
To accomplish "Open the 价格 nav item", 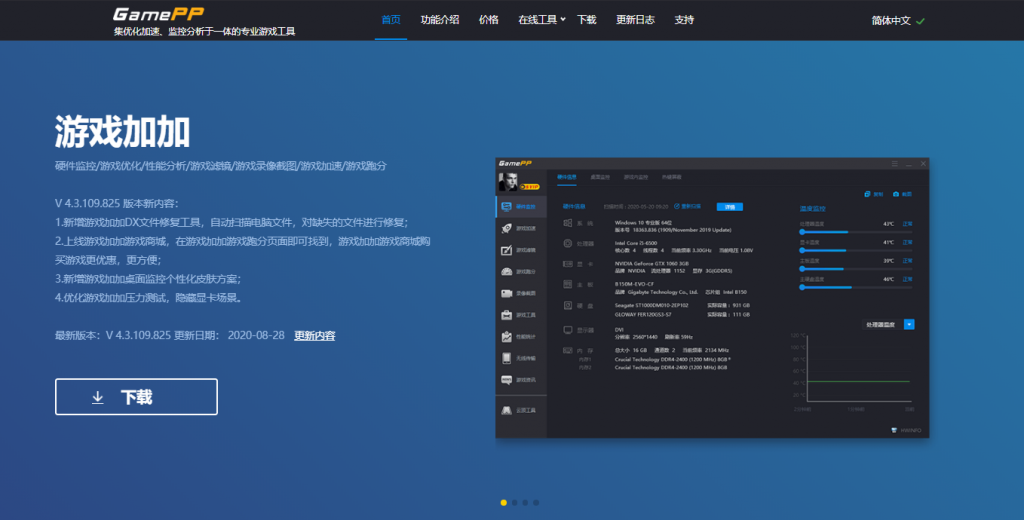I will [488, 20].
